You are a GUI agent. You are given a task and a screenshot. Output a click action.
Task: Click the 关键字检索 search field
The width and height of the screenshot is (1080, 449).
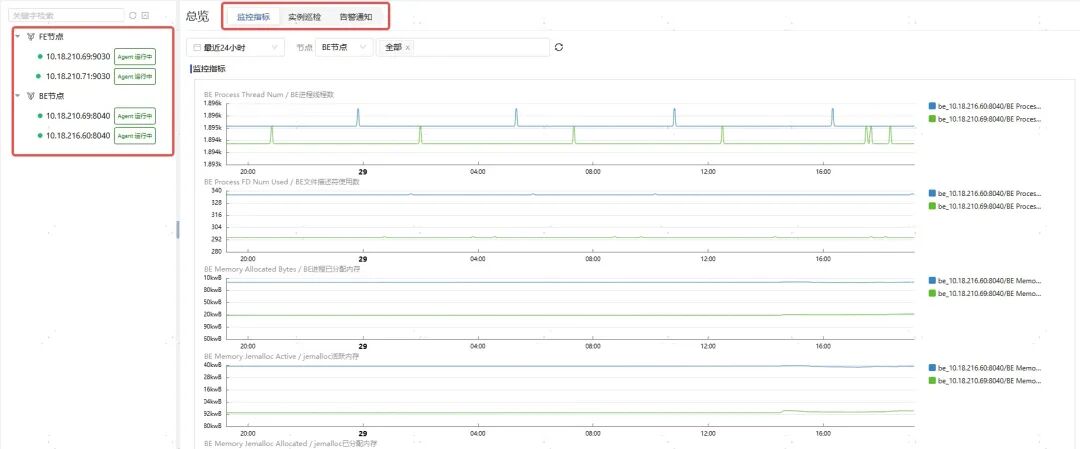(x=68, y=14)
